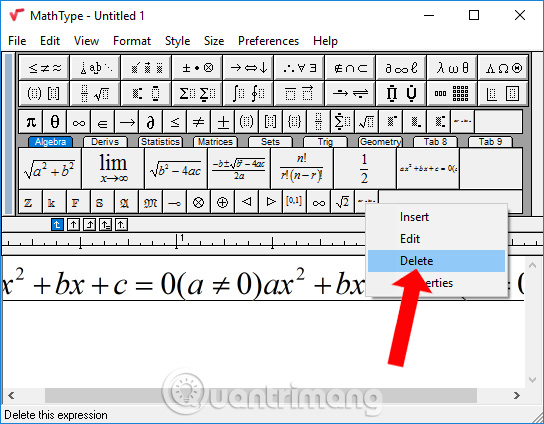This screenshot has width=544, height=424.
Task: Switch to the Geometry tab
Action: click(x=380, y=142)
